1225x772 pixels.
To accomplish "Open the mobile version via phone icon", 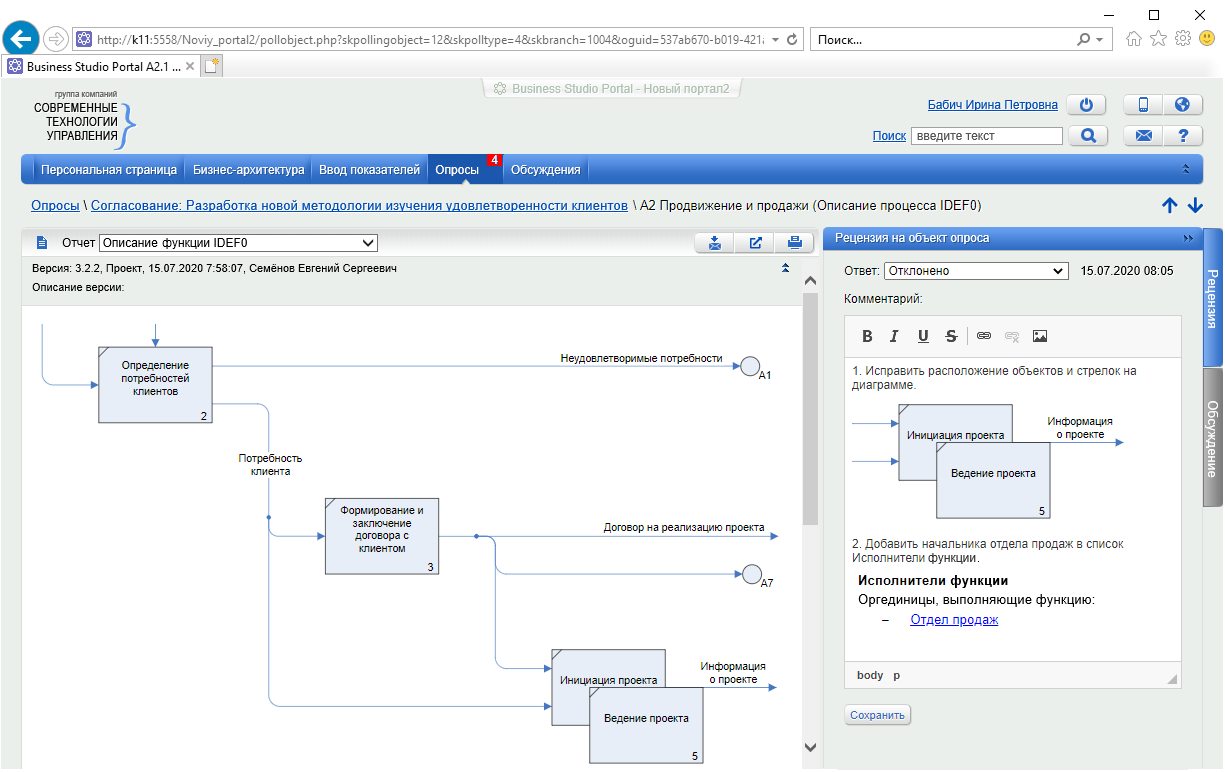I will click(x=1143, y=105).
